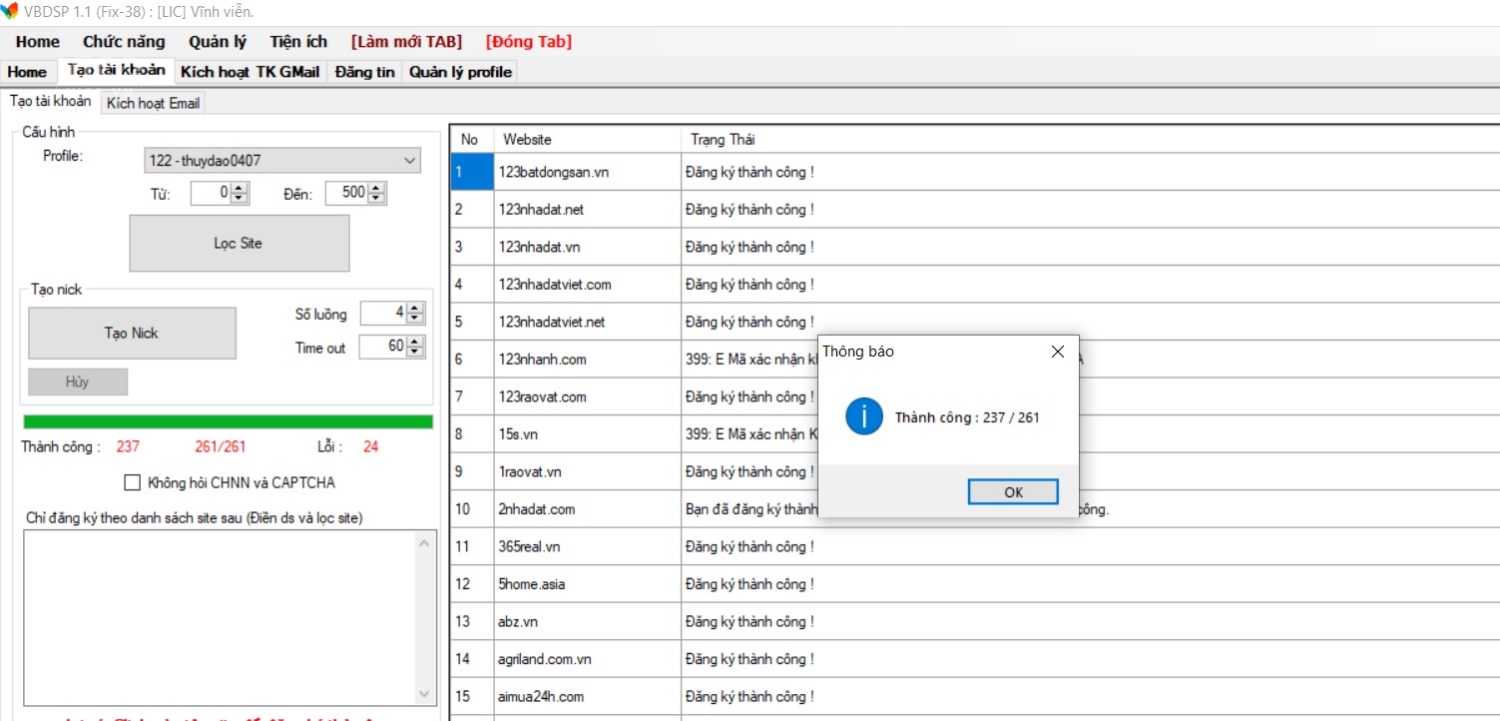Open the Tiện ích menu

click(298, 42)
